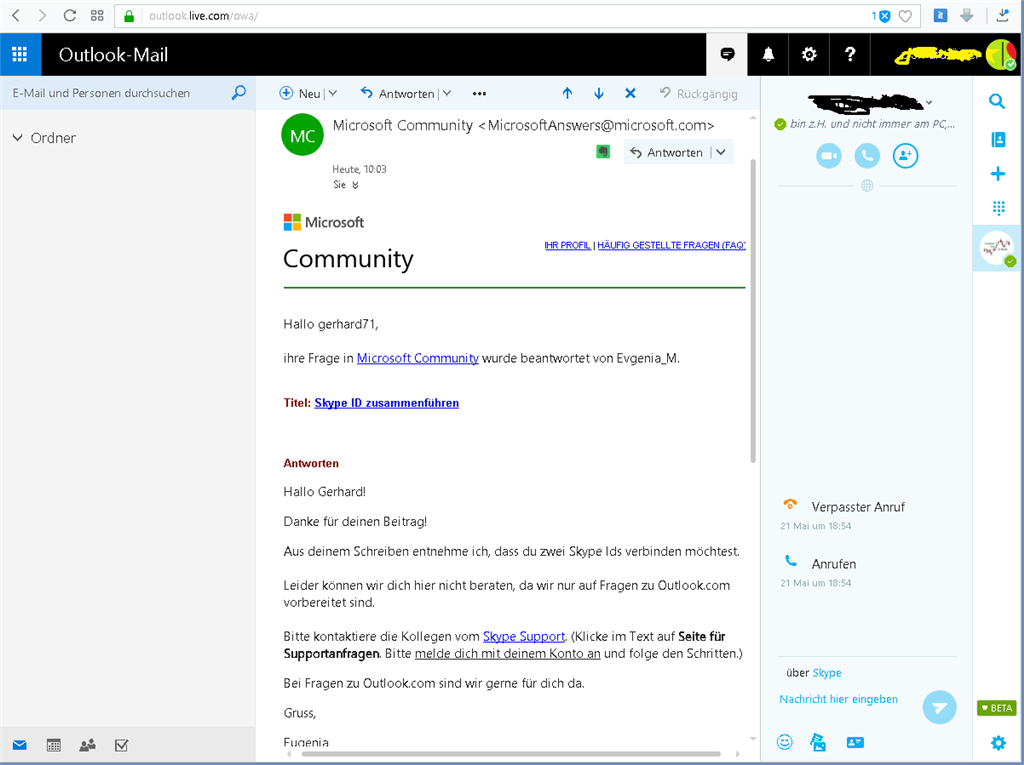Viewport: 1024px width, 765px height.
Task: Switch to the Mail module
Action: click(x=20, y=745)
